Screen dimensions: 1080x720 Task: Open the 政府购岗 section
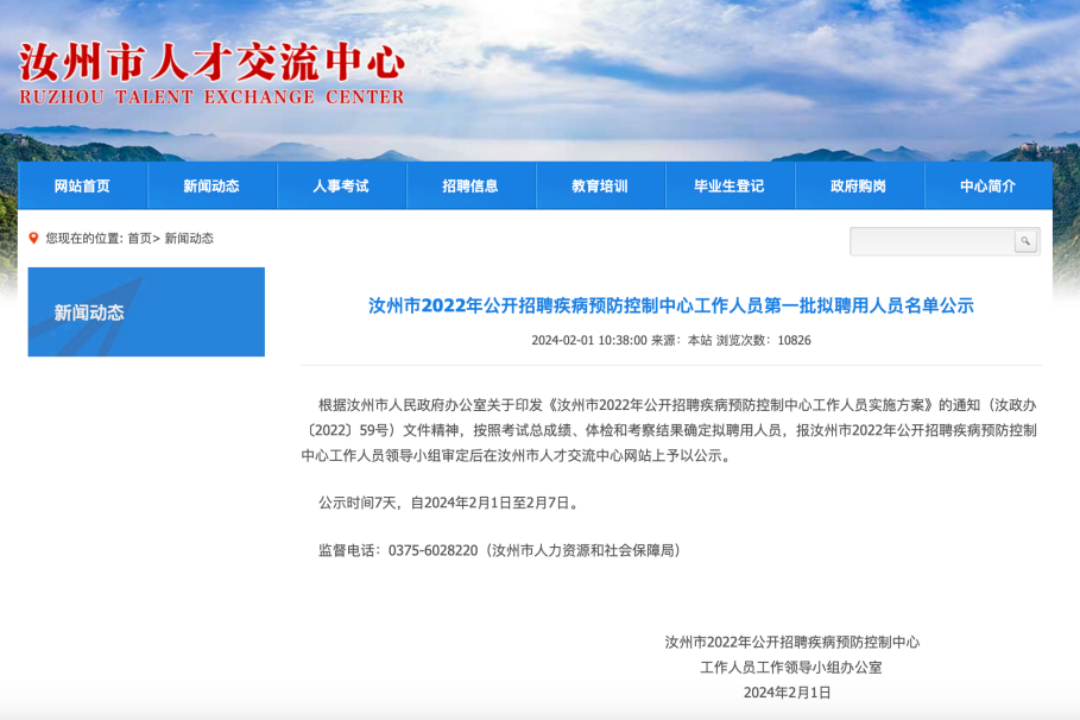[859, 186]
